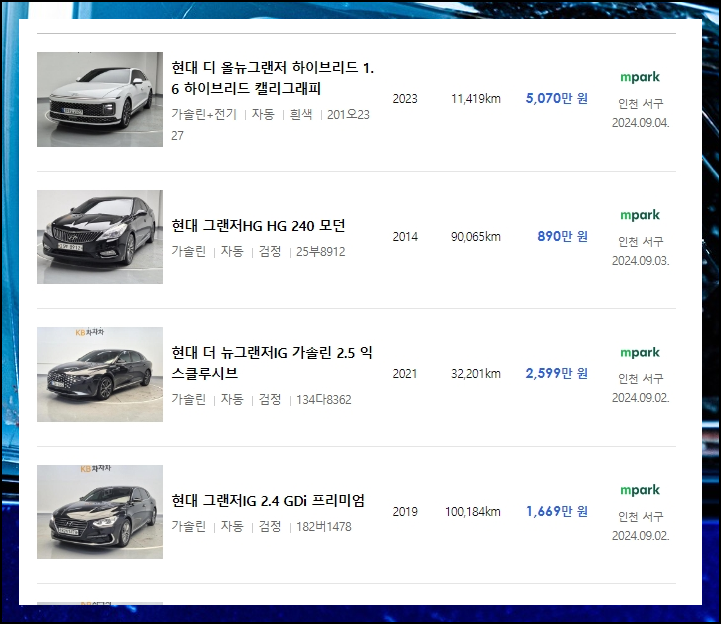Click the model year 2021
Screen dimensions: 721x624
coord(405,374)
